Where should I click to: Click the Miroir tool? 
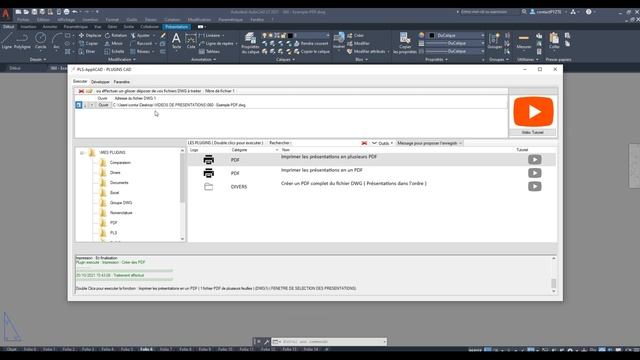113,43
